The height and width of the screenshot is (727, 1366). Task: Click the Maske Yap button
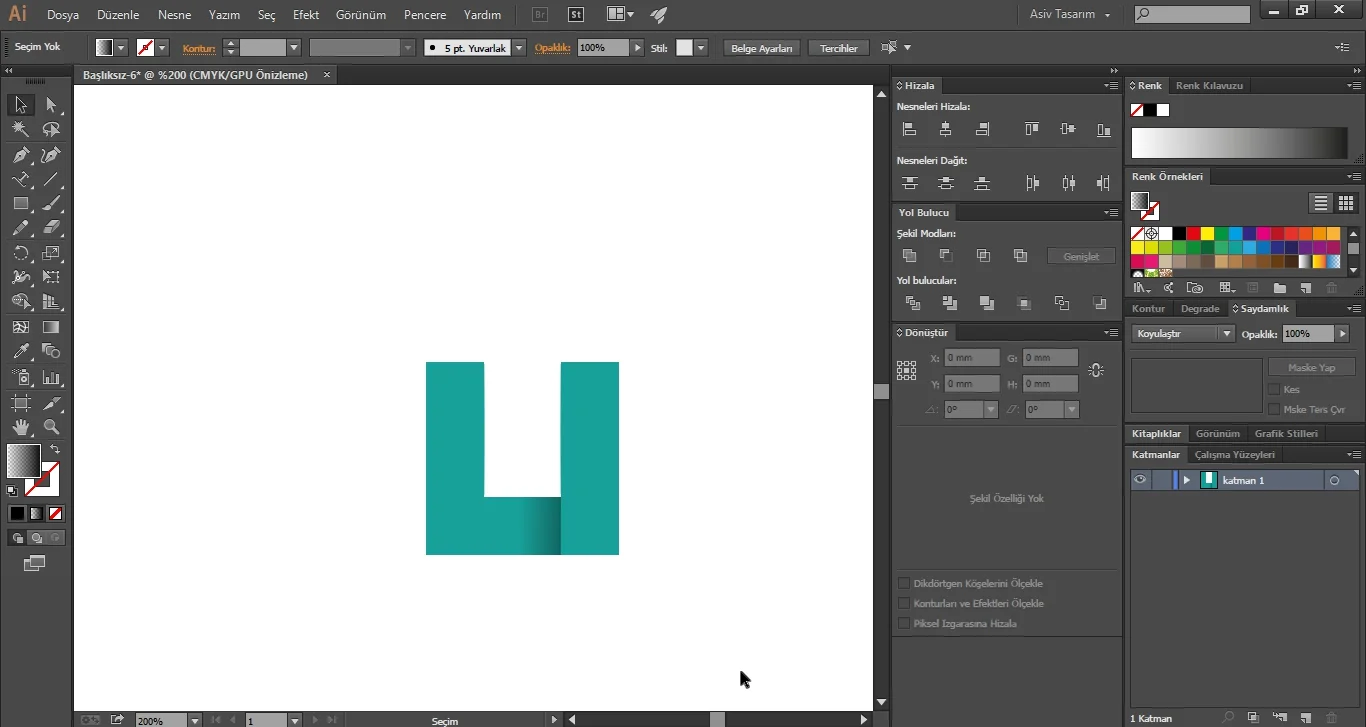[x=1312, y=367]
